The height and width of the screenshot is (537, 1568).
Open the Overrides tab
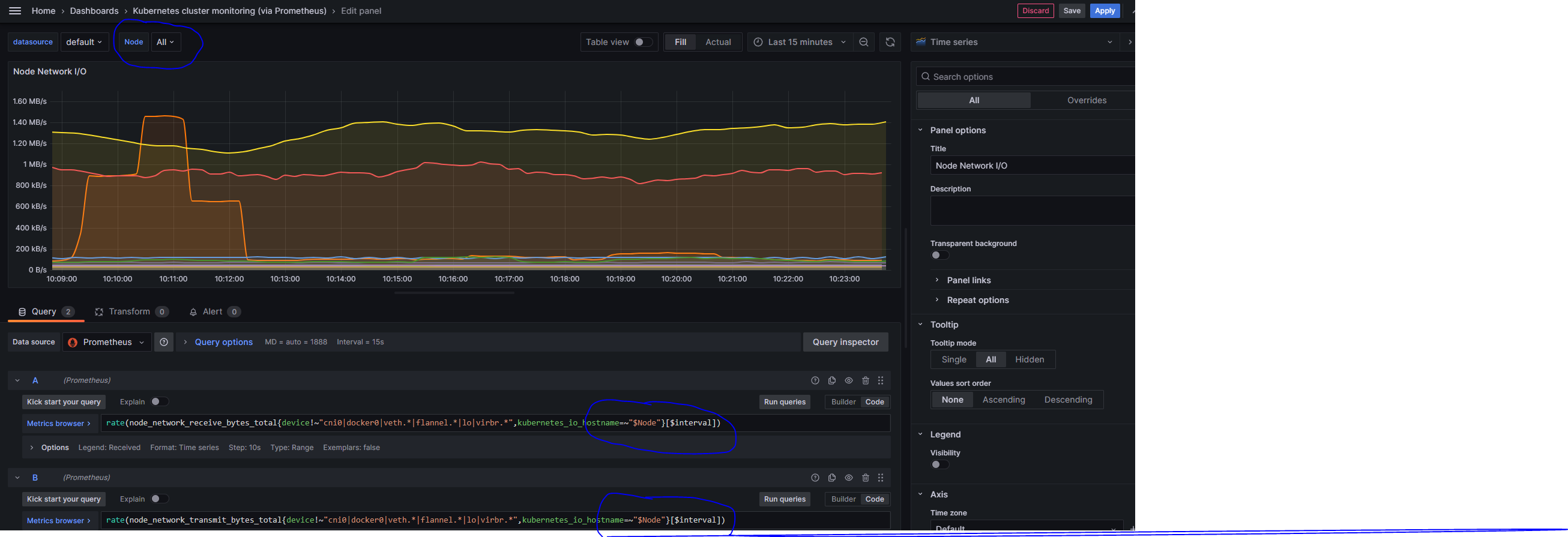point(1086,100)
